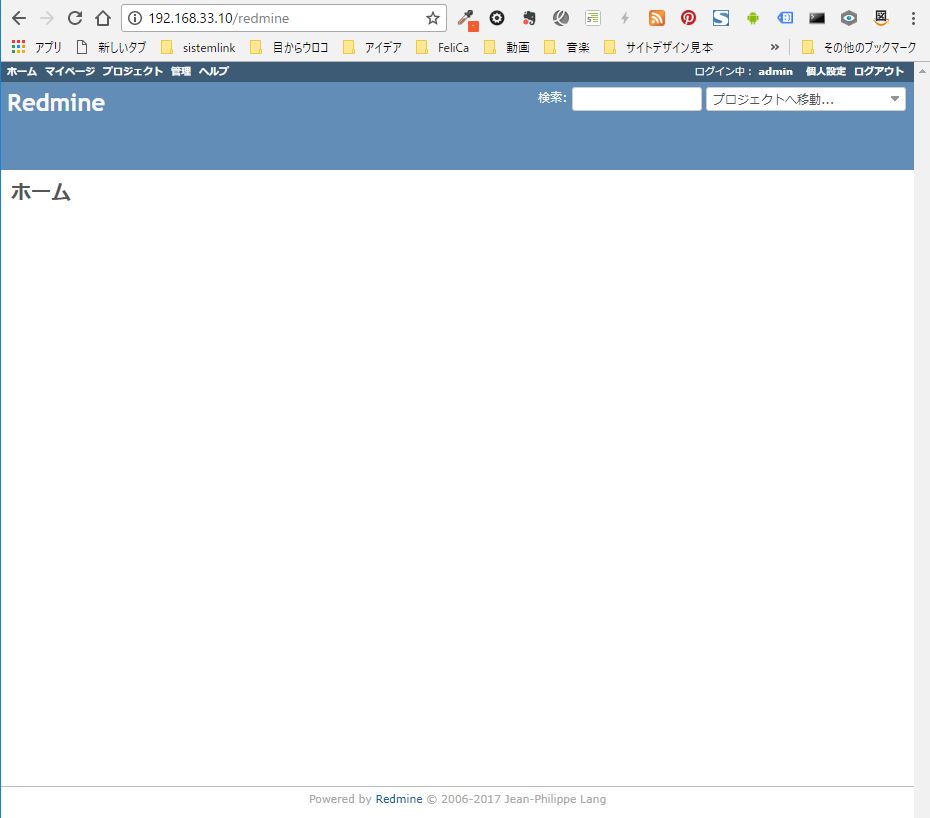Open the green document list extension
930x818 pixels.
tap(593, 18)
